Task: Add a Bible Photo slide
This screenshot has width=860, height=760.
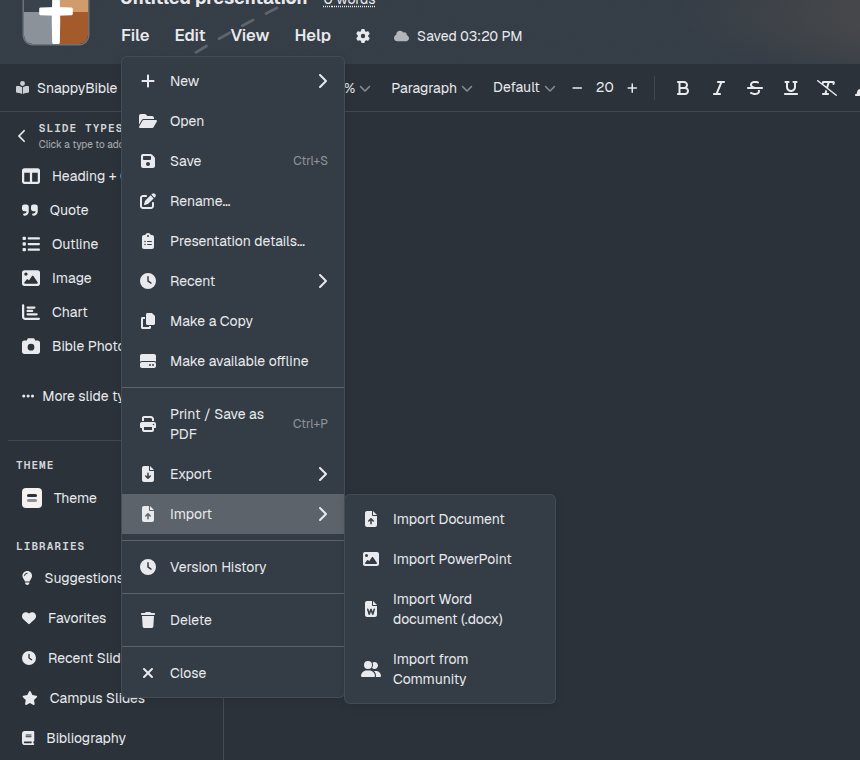Action: pyautogui.click(x=71, y=346)
